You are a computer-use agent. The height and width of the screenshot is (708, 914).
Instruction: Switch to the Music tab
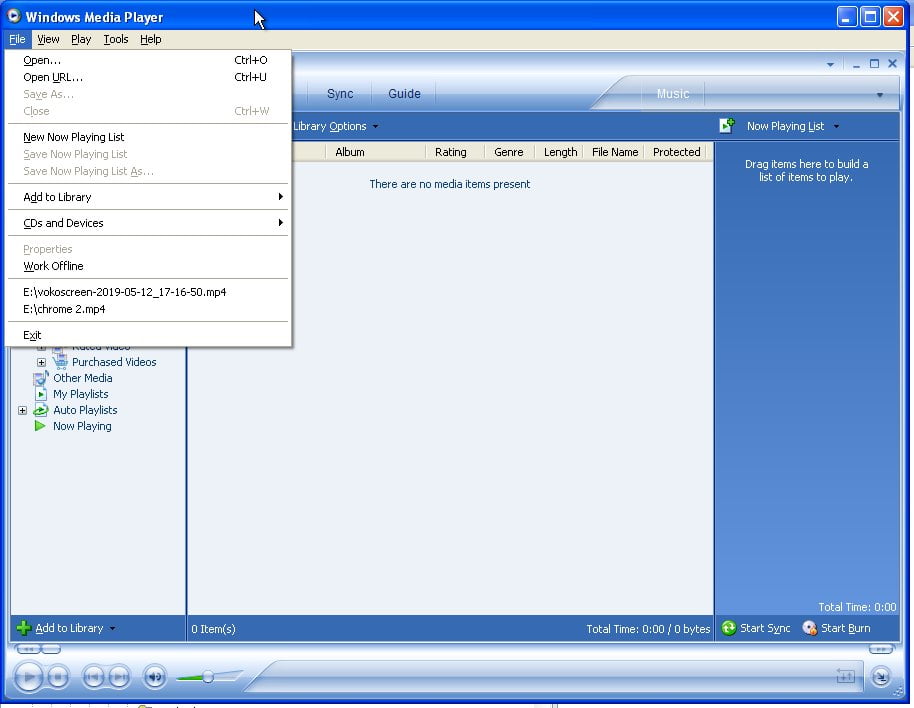click(x=673, y=94)
